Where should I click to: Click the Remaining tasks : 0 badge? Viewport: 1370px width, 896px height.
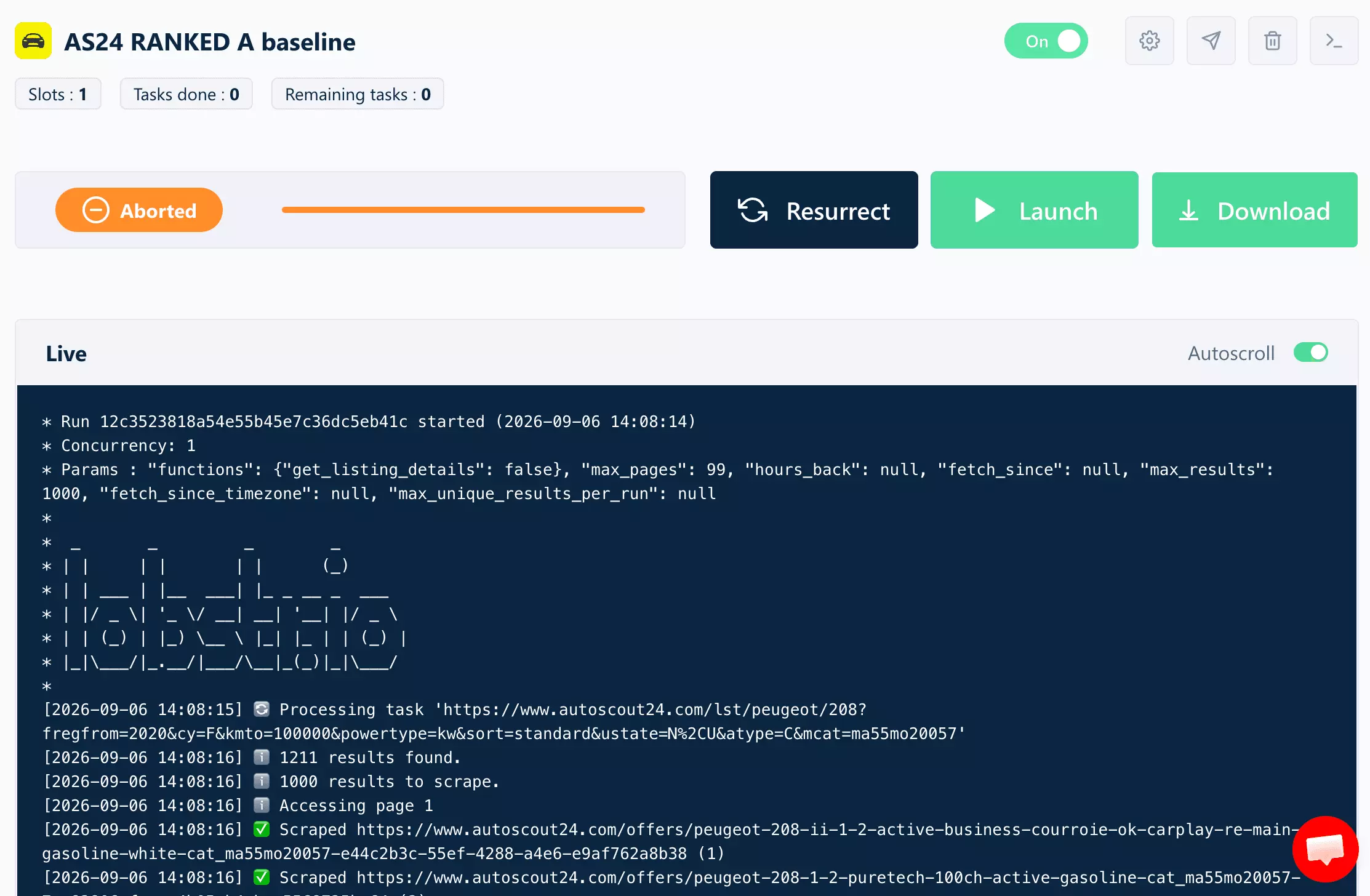pyautogui.click(x=358, y=94)
